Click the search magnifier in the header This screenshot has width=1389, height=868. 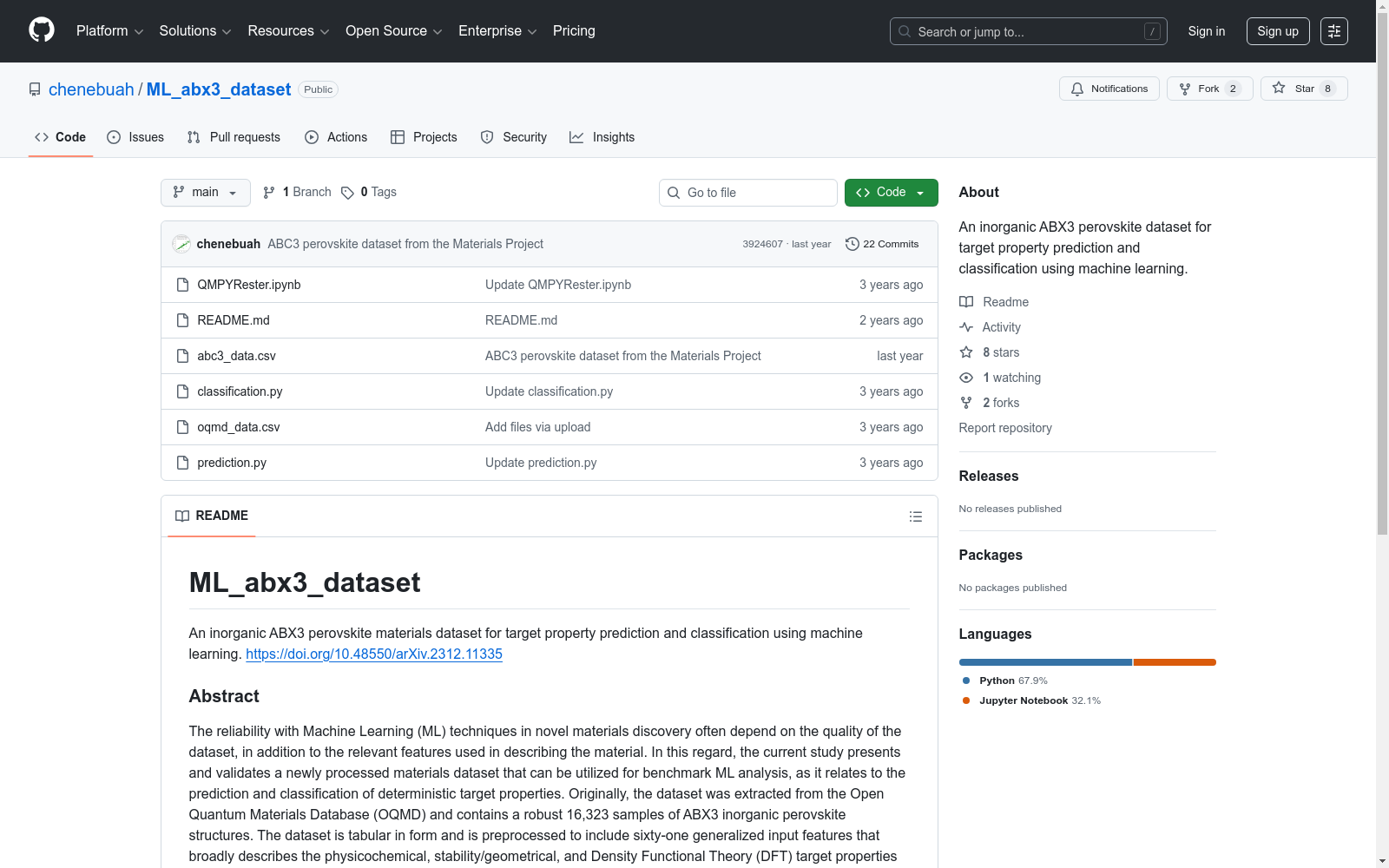pyautogui.click(x=905, y=31)
